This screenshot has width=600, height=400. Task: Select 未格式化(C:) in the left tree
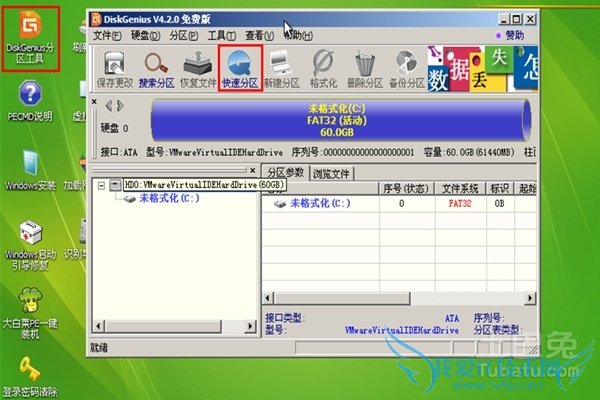(x=169, y=198)
